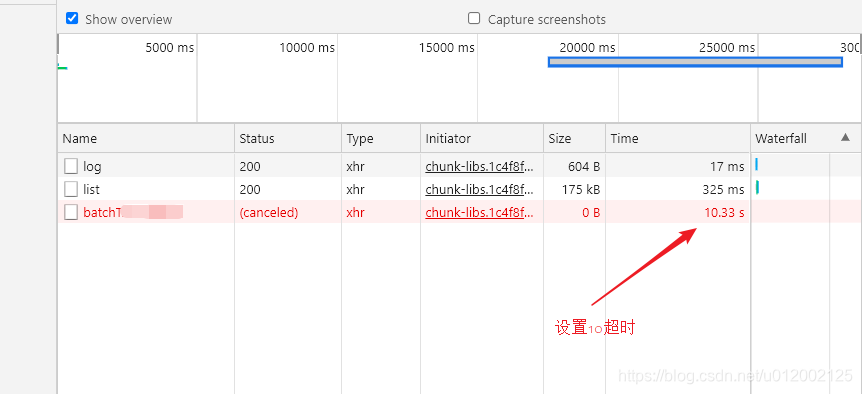Click the waterfall bar of log request
Image resolution: width=862 pixels, height=394 pixels.
757,164
